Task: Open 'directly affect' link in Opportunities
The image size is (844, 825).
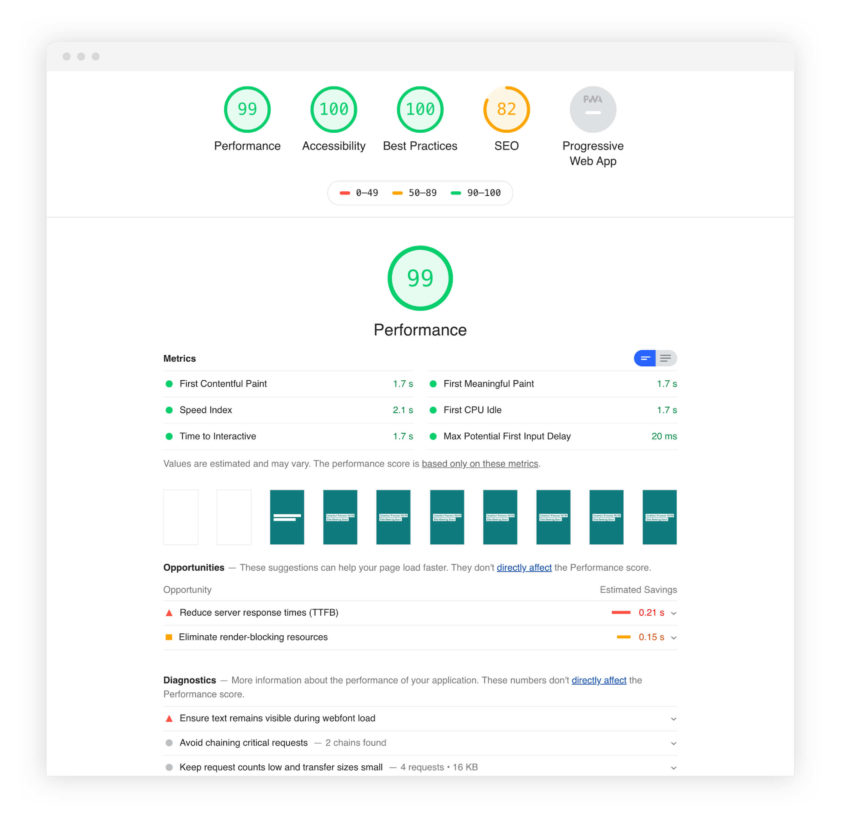Action: 524,568
